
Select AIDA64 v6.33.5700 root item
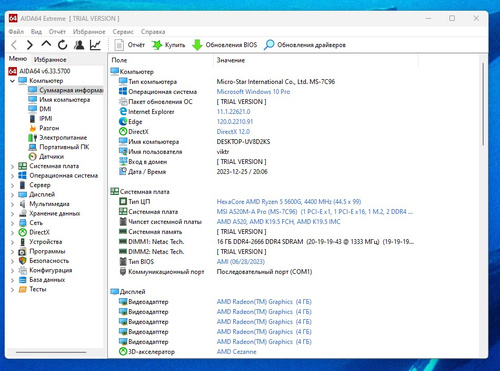pos(39,71)
